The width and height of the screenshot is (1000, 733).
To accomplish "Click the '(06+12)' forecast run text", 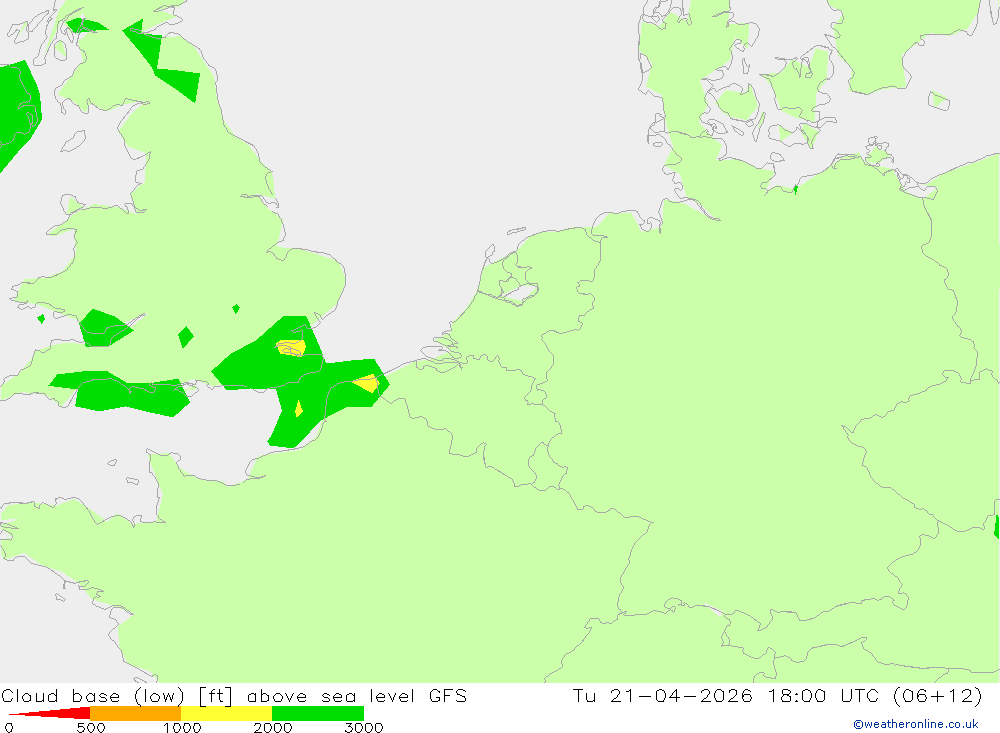I will [938, 695].
